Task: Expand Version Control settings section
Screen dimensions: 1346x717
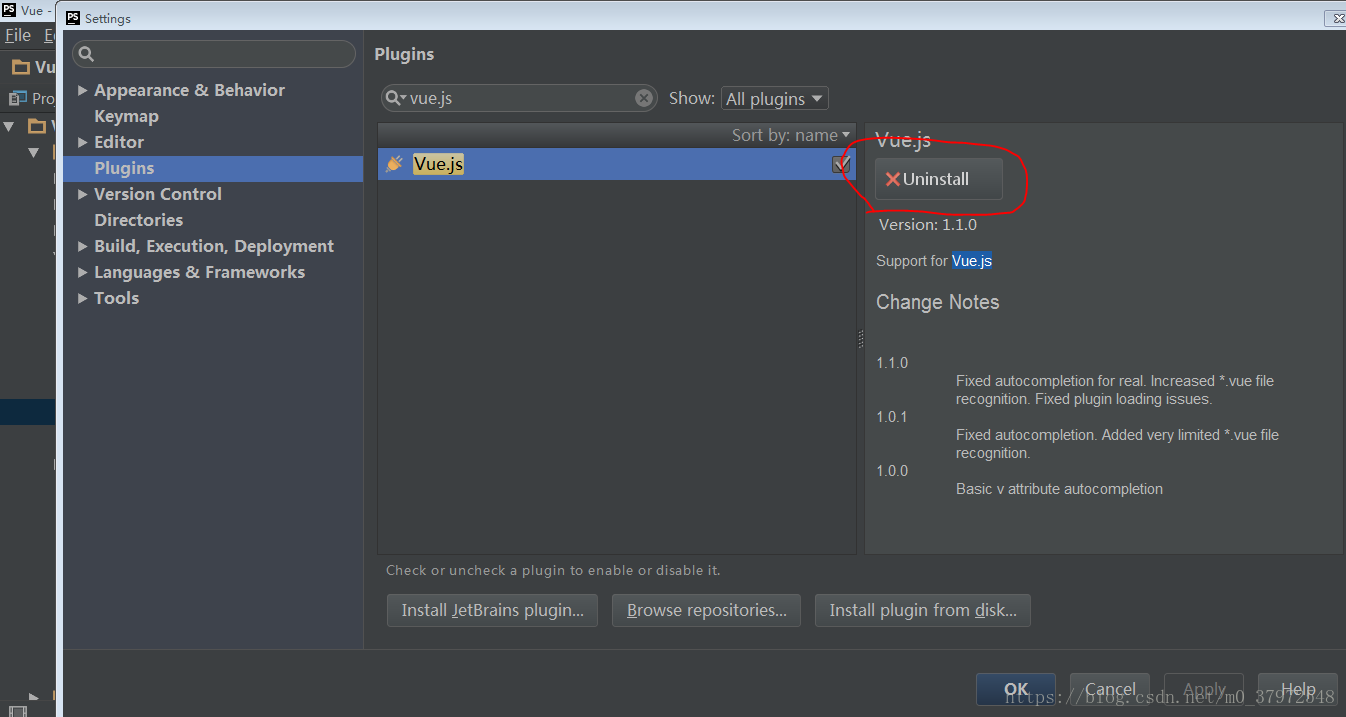Action: pos(82,194)
